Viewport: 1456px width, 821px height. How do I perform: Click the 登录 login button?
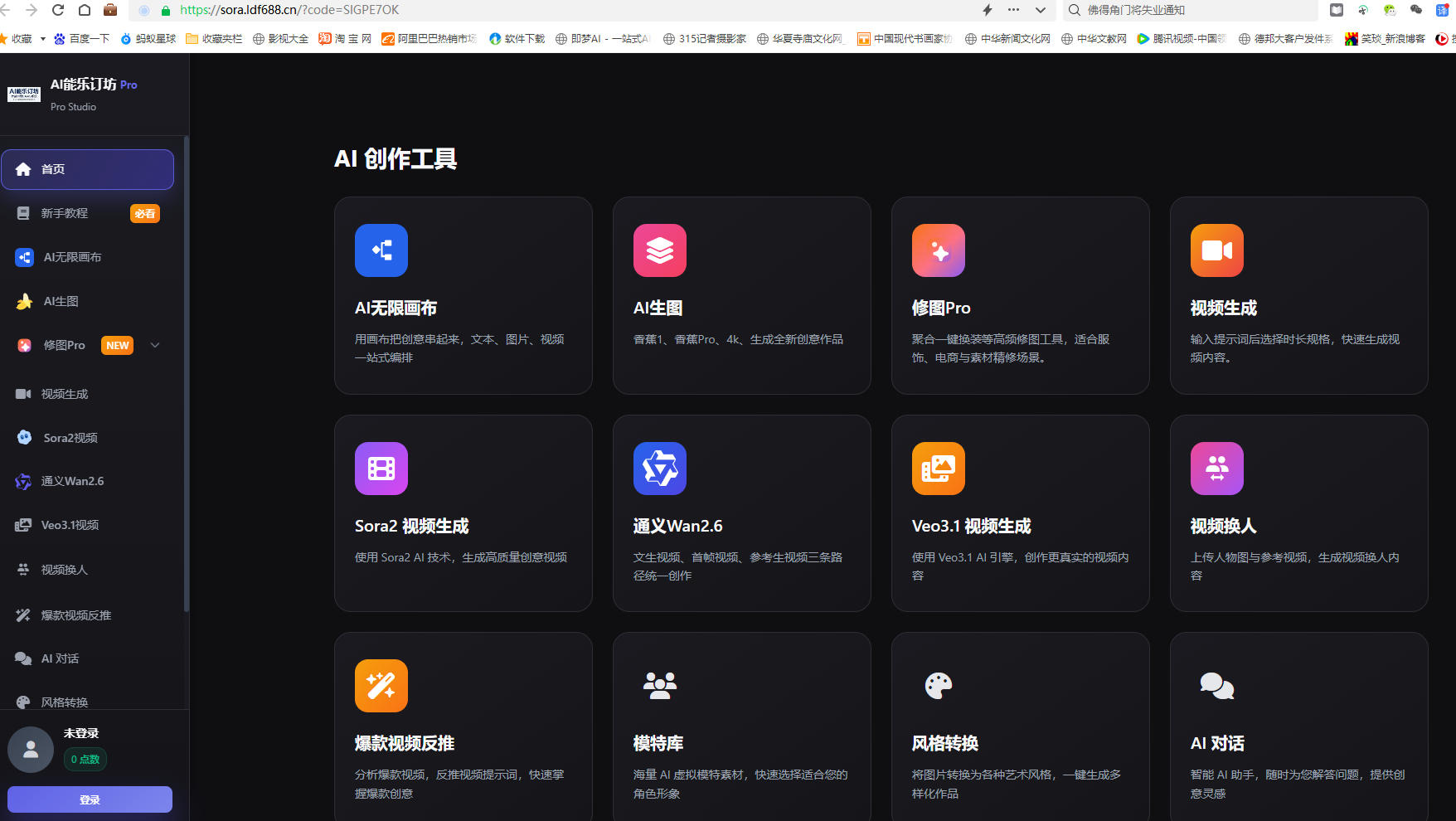click(x=90, y=799)
